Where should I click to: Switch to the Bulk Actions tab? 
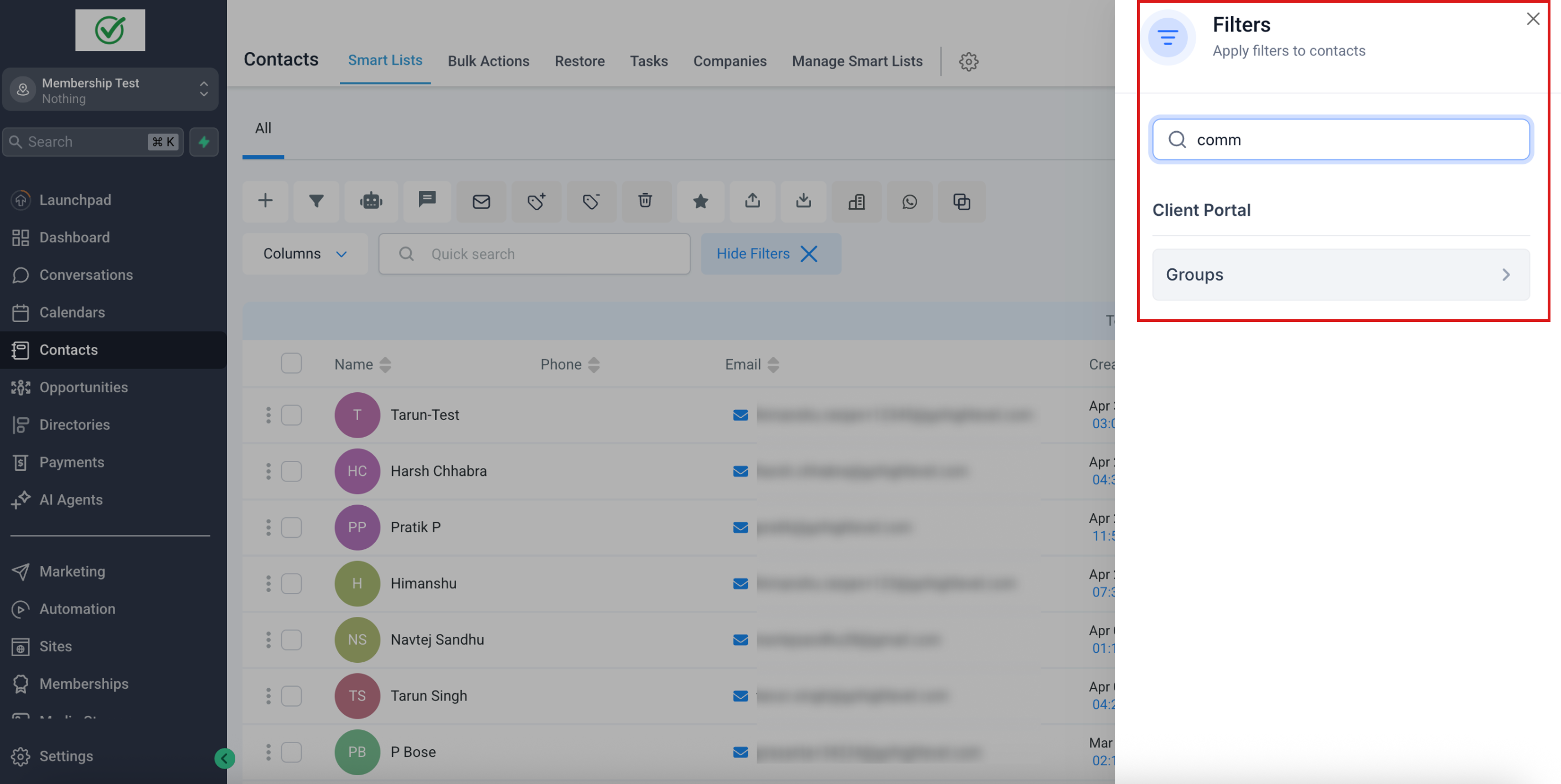(488, 61)
